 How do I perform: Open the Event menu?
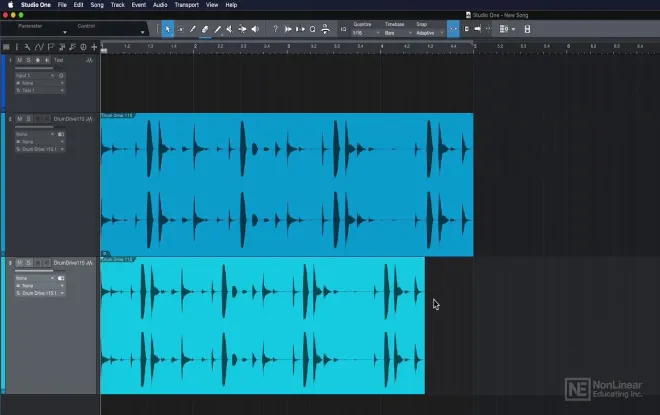(138, 5)
